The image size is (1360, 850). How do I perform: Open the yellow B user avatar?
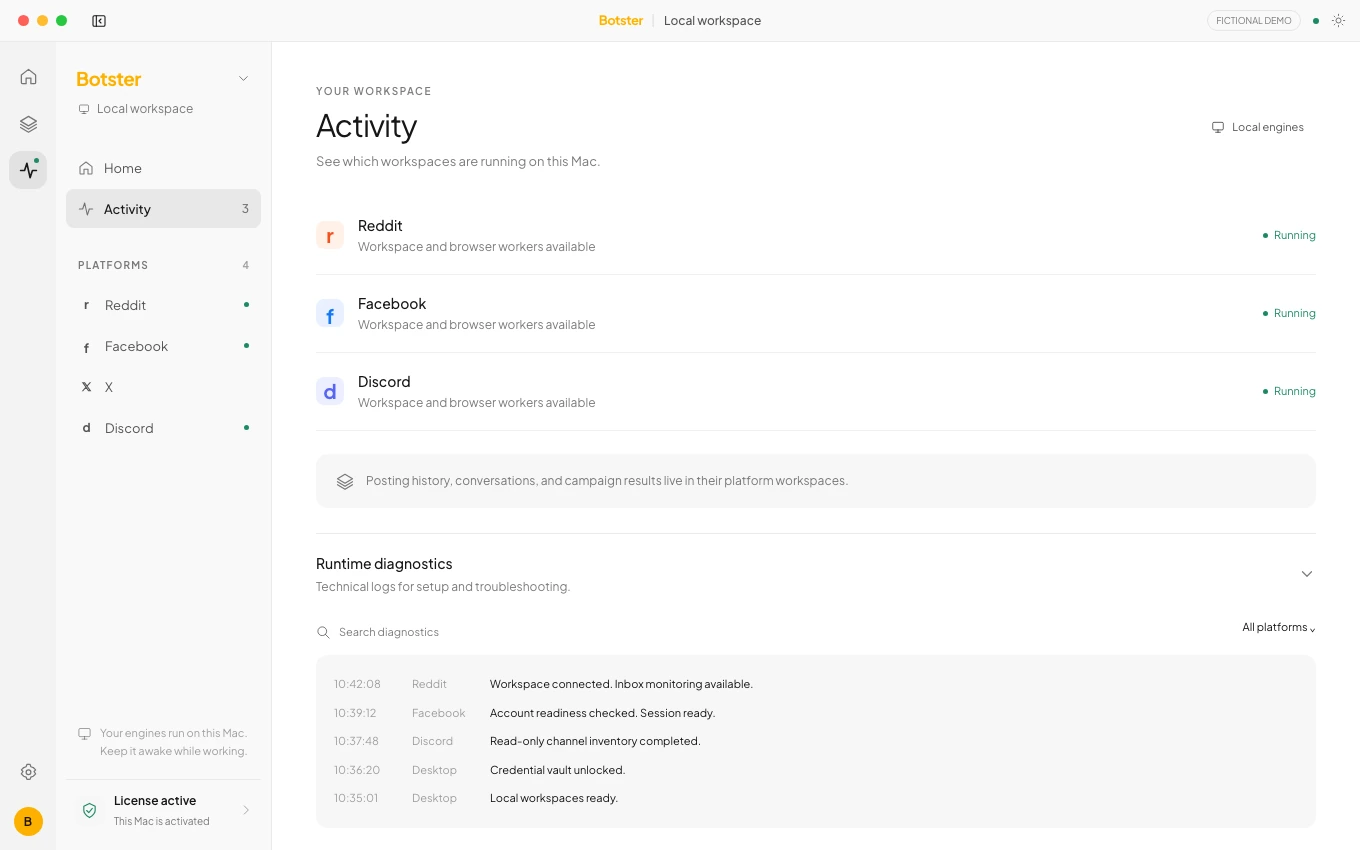click(28, 822)
